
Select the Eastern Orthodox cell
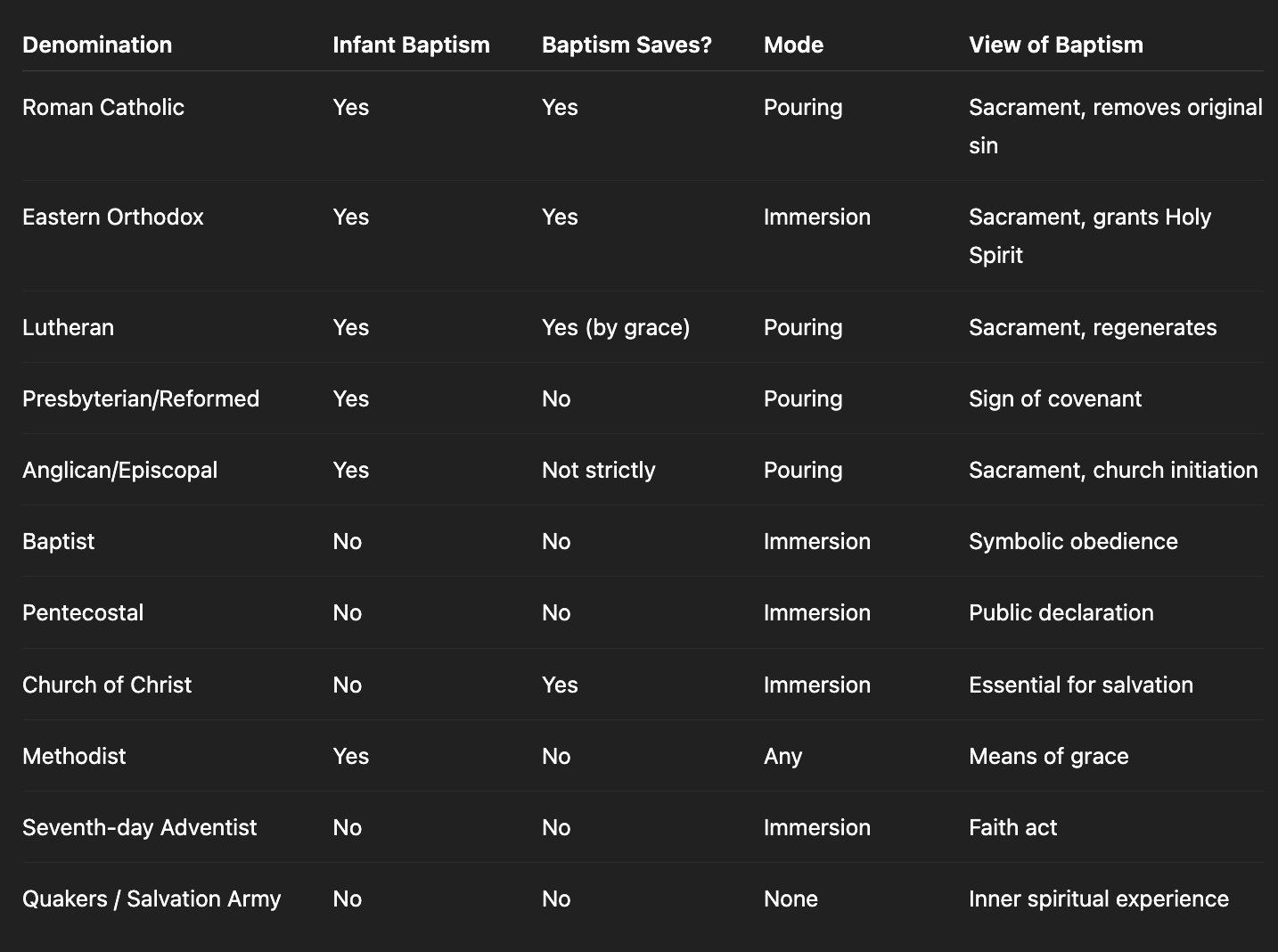click(113, 217)
